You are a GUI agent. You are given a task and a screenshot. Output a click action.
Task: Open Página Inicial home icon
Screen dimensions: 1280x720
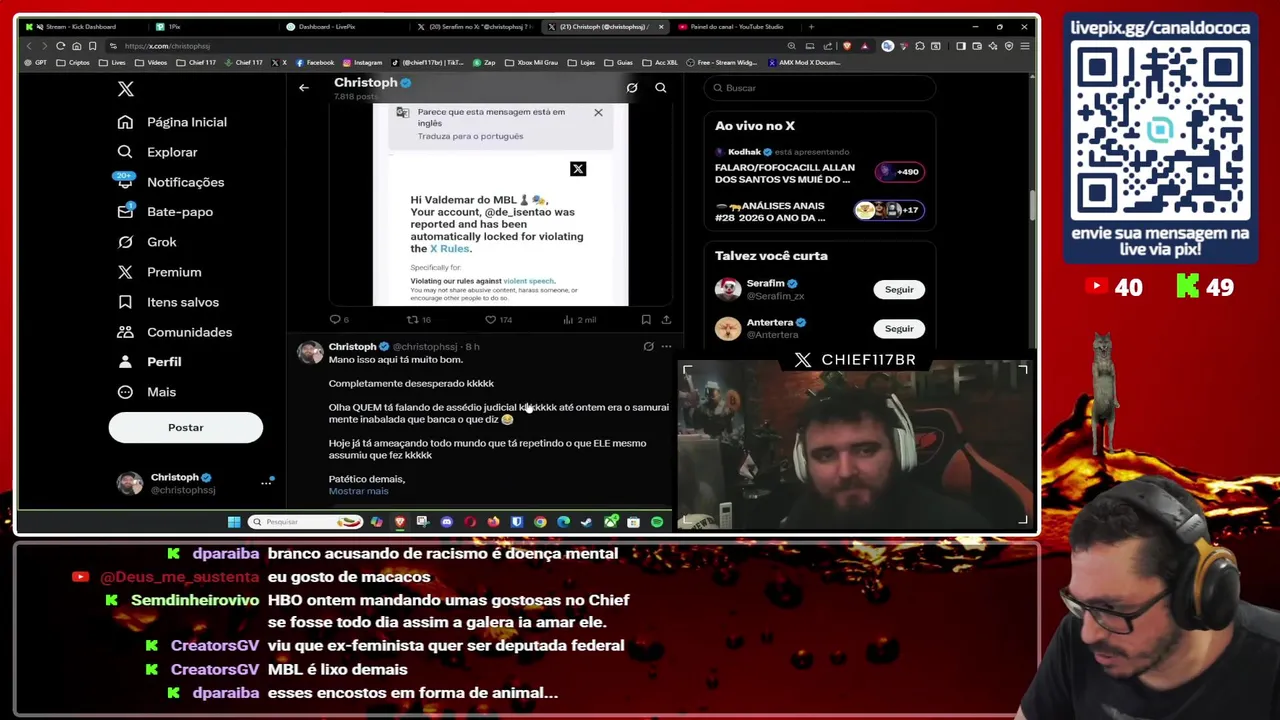(x=125, y=122)
